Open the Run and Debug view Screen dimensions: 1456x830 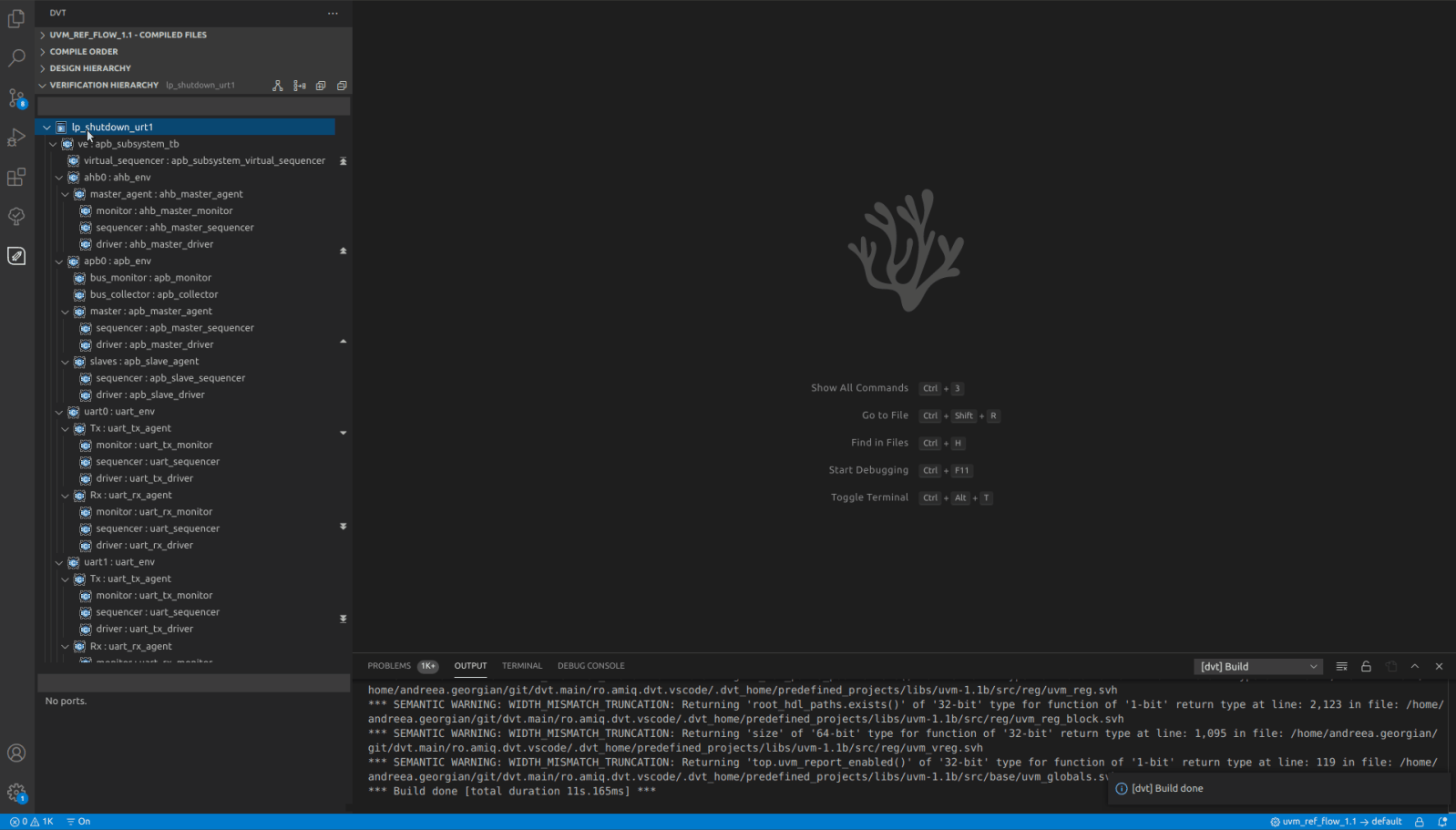pos(16,138)
